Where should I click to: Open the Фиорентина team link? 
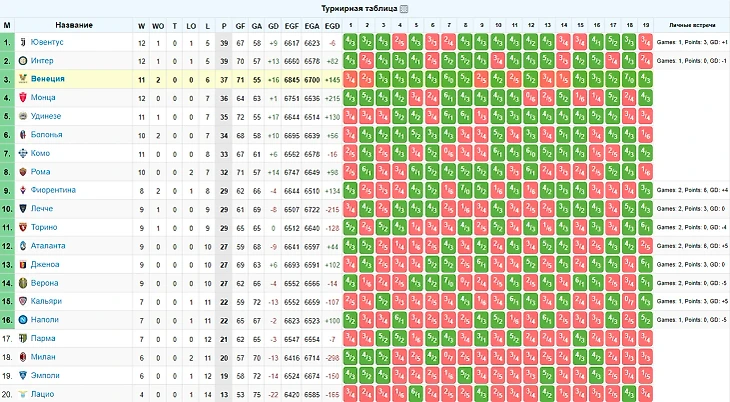[53, 190]
